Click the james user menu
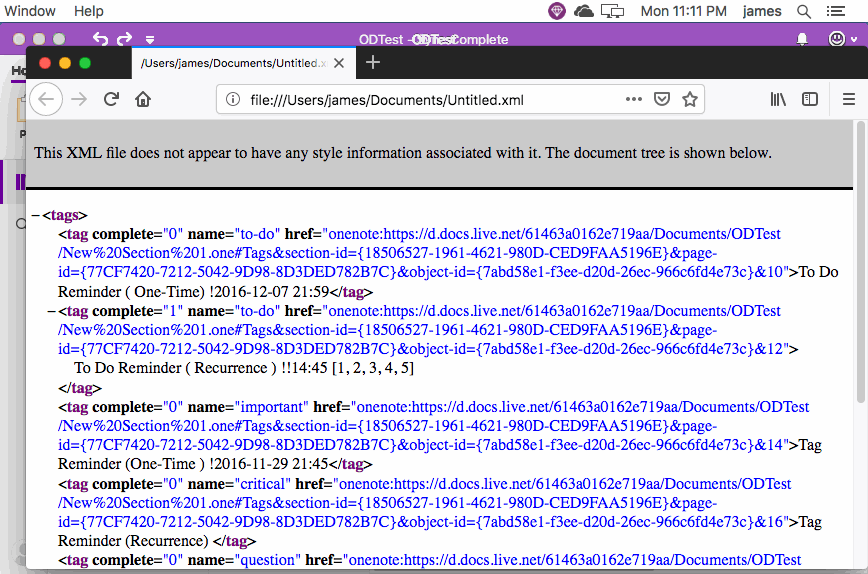Viewport: 868px width, 574px height. point(762,11)
